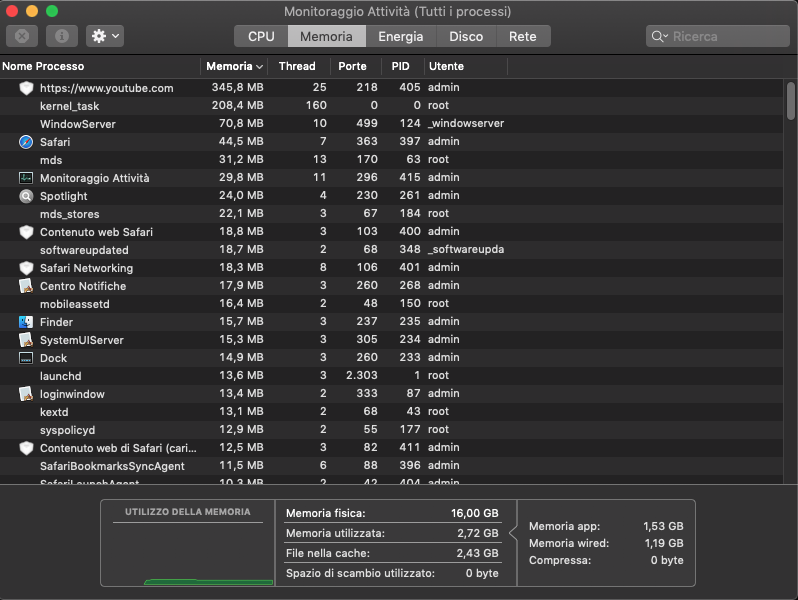Viewport: 798px width, 600px height.
Task: Click the stop process toolbar button
Action: 22,36
